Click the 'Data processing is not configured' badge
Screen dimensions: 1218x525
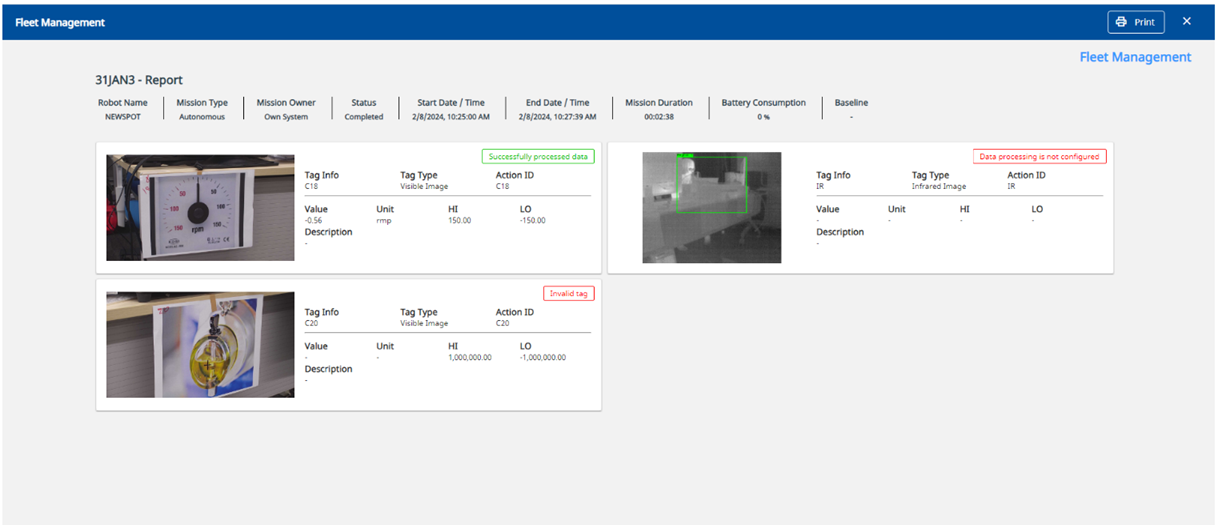tap(1039, 156)
